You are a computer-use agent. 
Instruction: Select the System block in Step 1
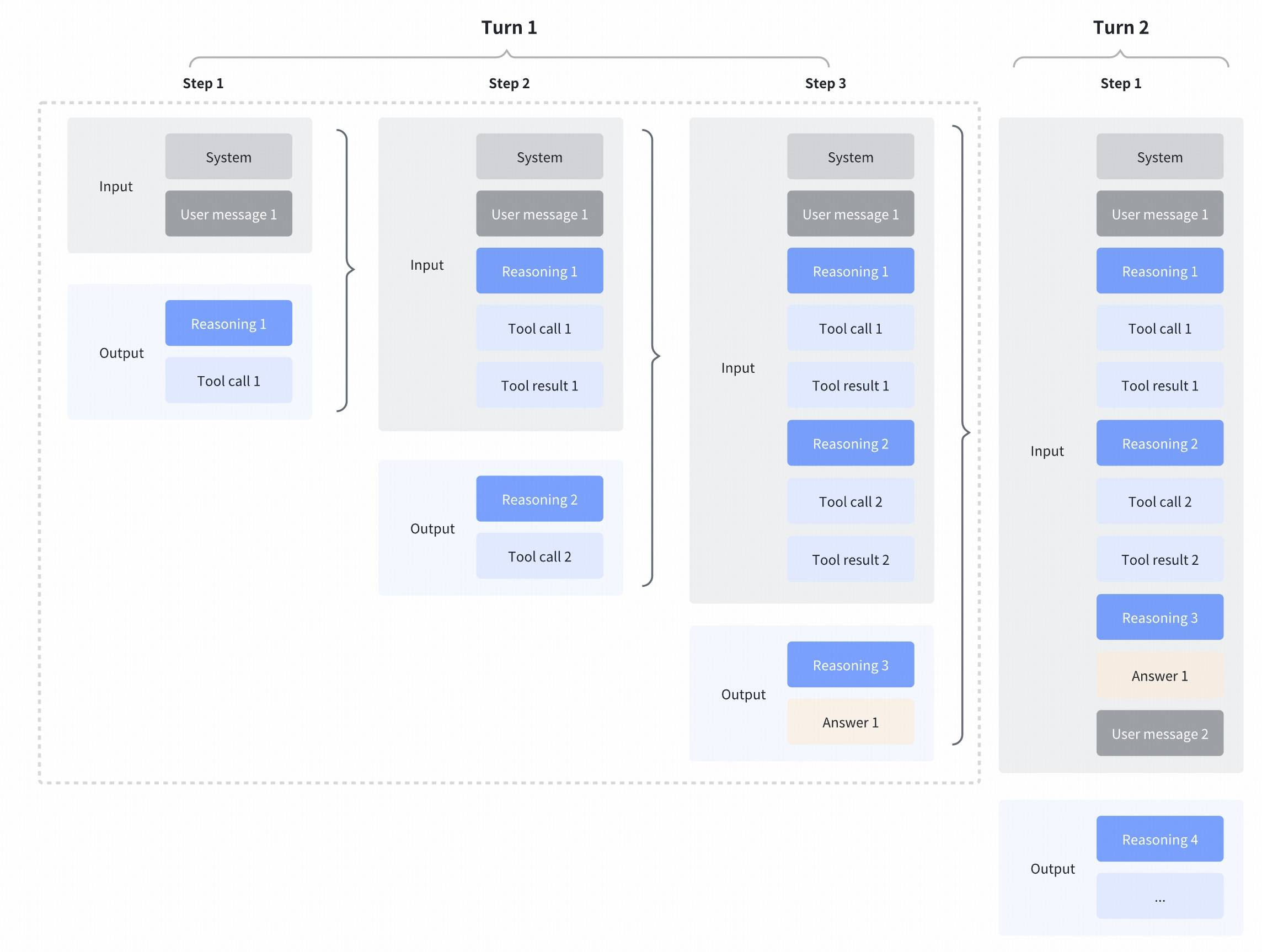coord(228,156)
